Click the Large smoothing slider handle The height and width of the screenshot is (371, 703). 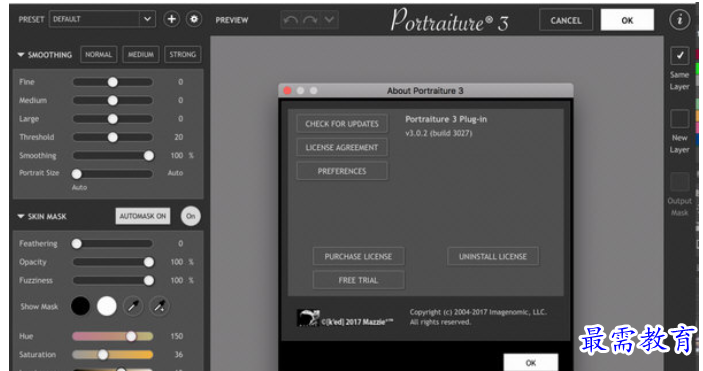pyautogui.click(x=113, y=119)
